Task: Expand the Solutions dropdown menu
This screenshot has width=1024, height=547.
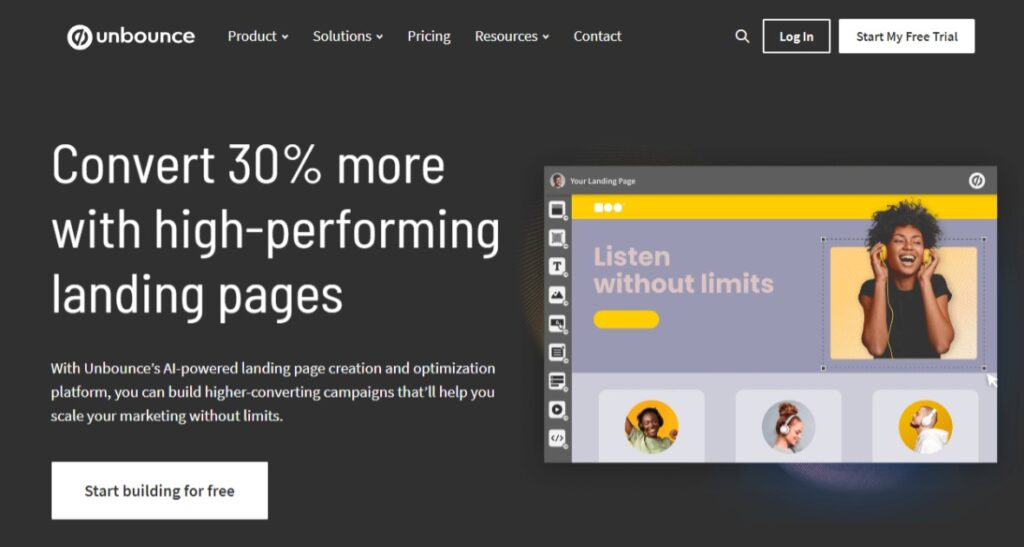Action: coord(348,37)
